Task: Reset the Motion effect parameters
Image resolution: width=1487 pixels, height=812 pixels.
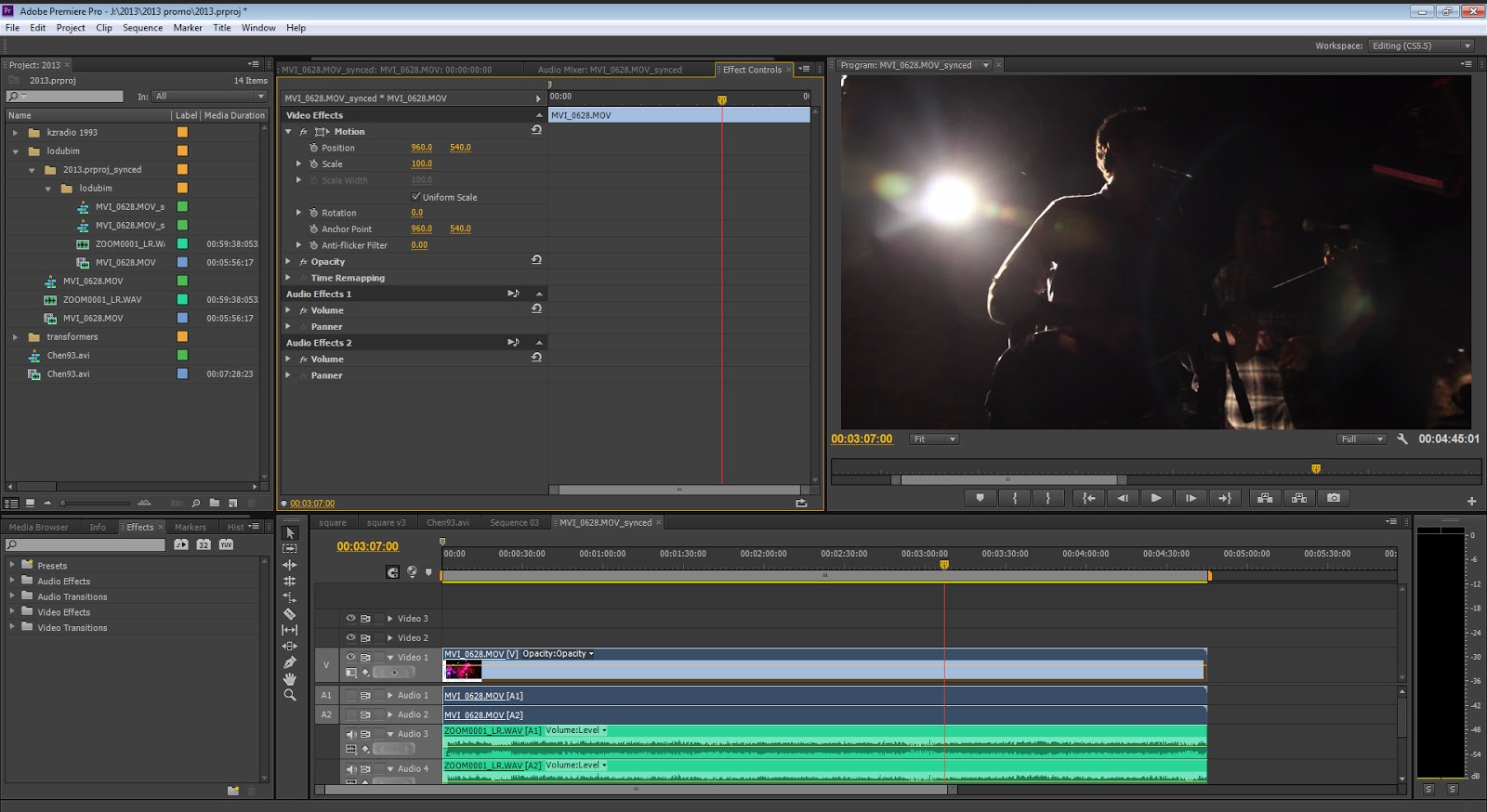Action: [536, 131]
